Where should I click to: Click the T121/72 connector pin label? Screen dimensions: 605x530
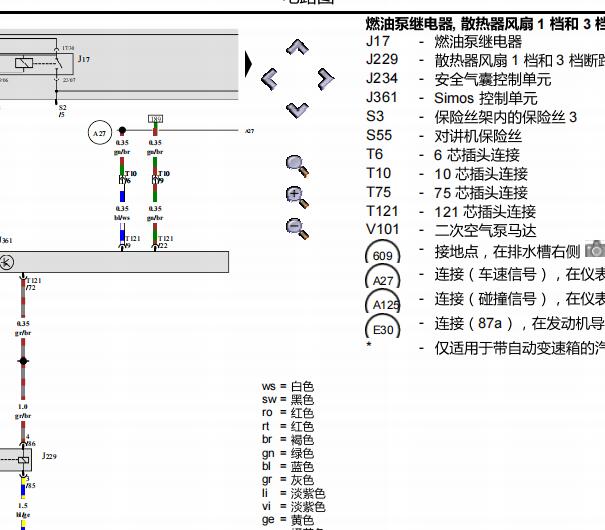pyautogui.click(x=34, y=284)
